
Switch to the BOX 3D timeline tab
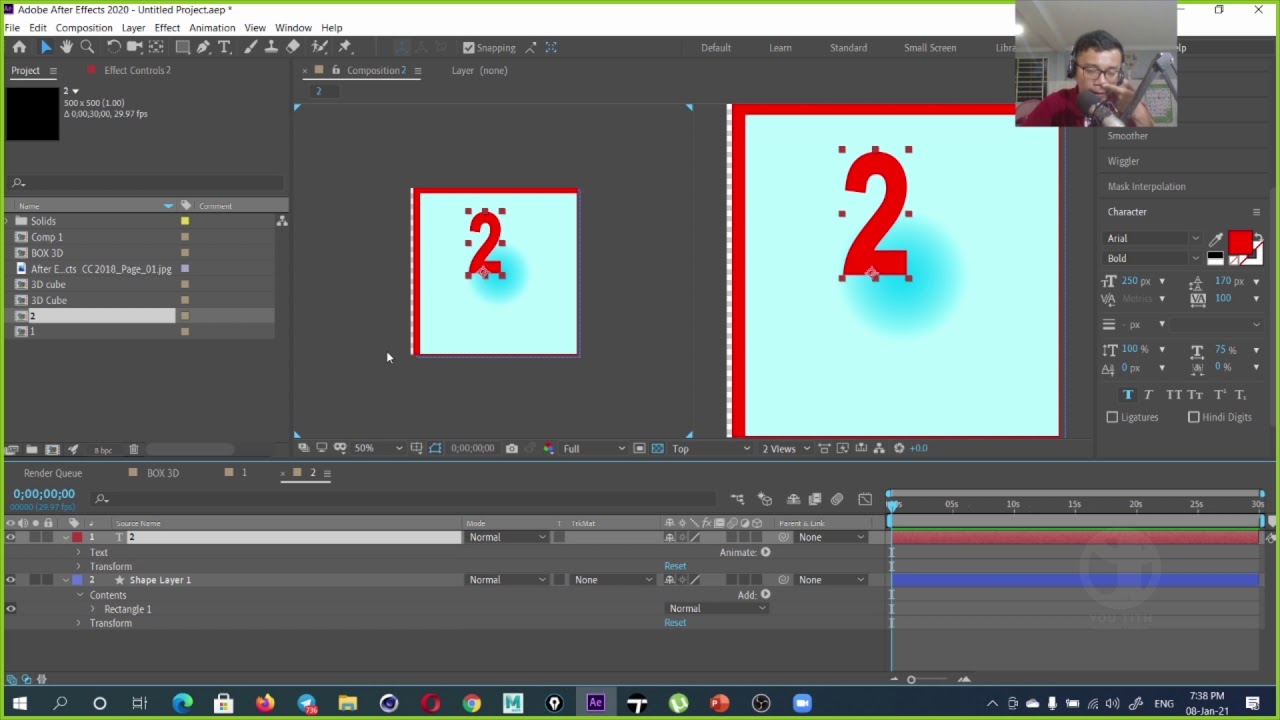click(163, 473)
